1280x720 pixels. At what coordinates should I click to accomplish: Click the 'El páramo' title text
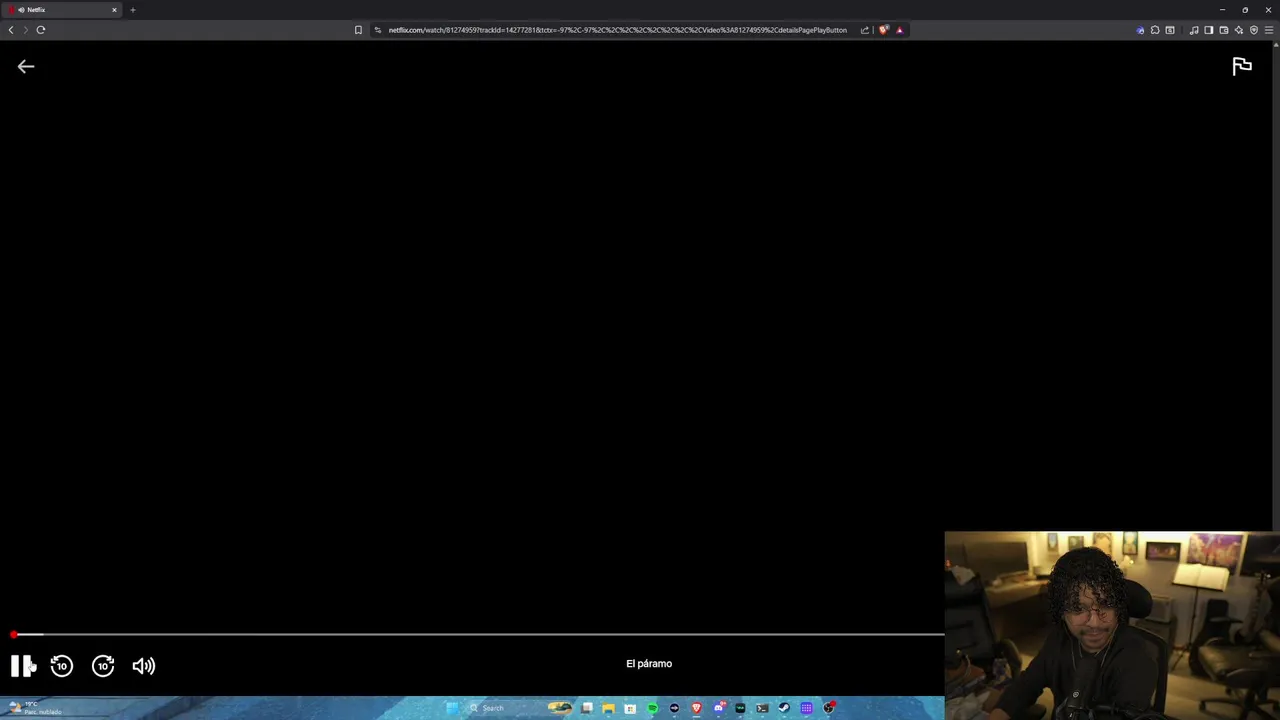tap(649, 664)
